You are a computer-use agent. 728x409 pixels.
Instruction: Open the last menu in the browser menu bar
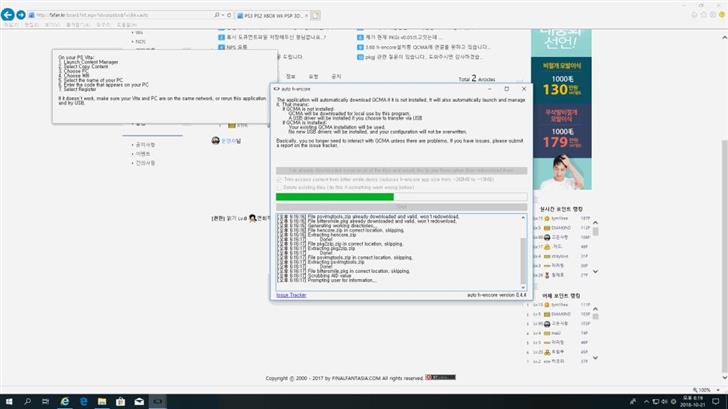126,25
